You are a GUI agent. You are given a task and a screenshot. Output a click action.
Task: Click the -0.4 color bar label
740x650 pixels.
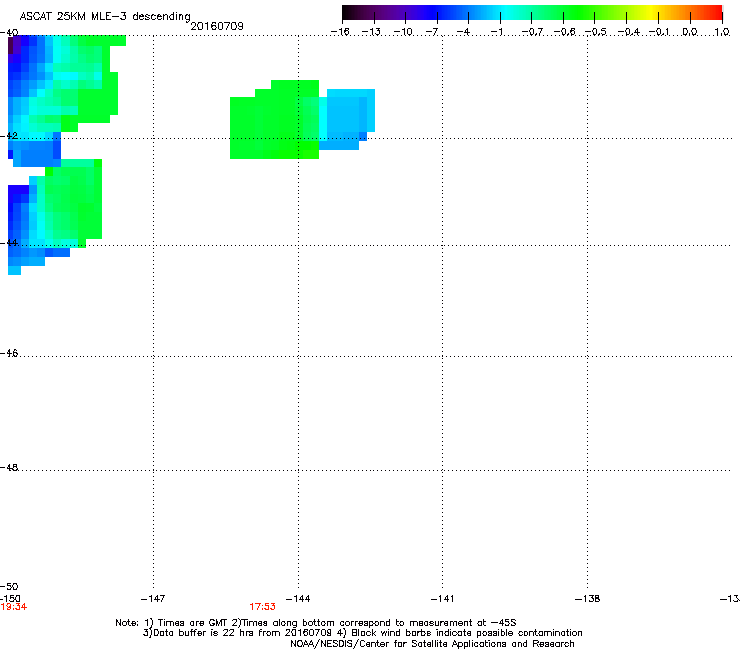point(628,32)
